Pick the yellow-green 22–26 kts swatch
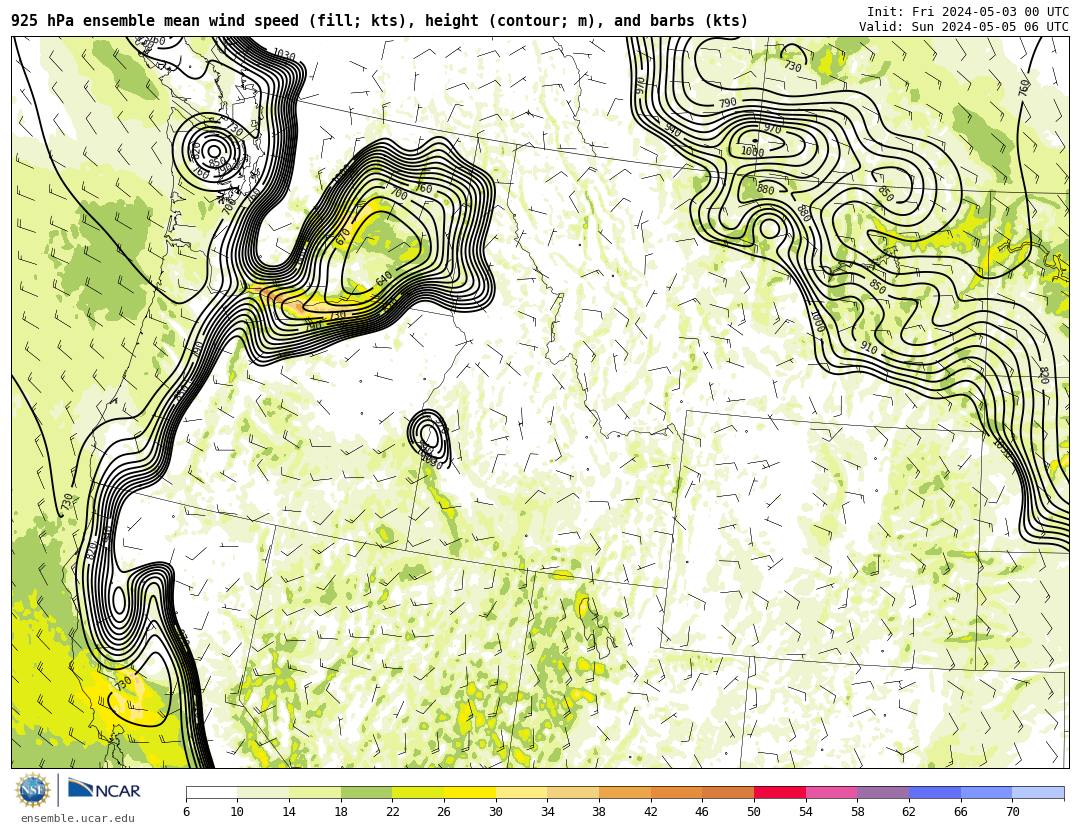 point(418,792)
